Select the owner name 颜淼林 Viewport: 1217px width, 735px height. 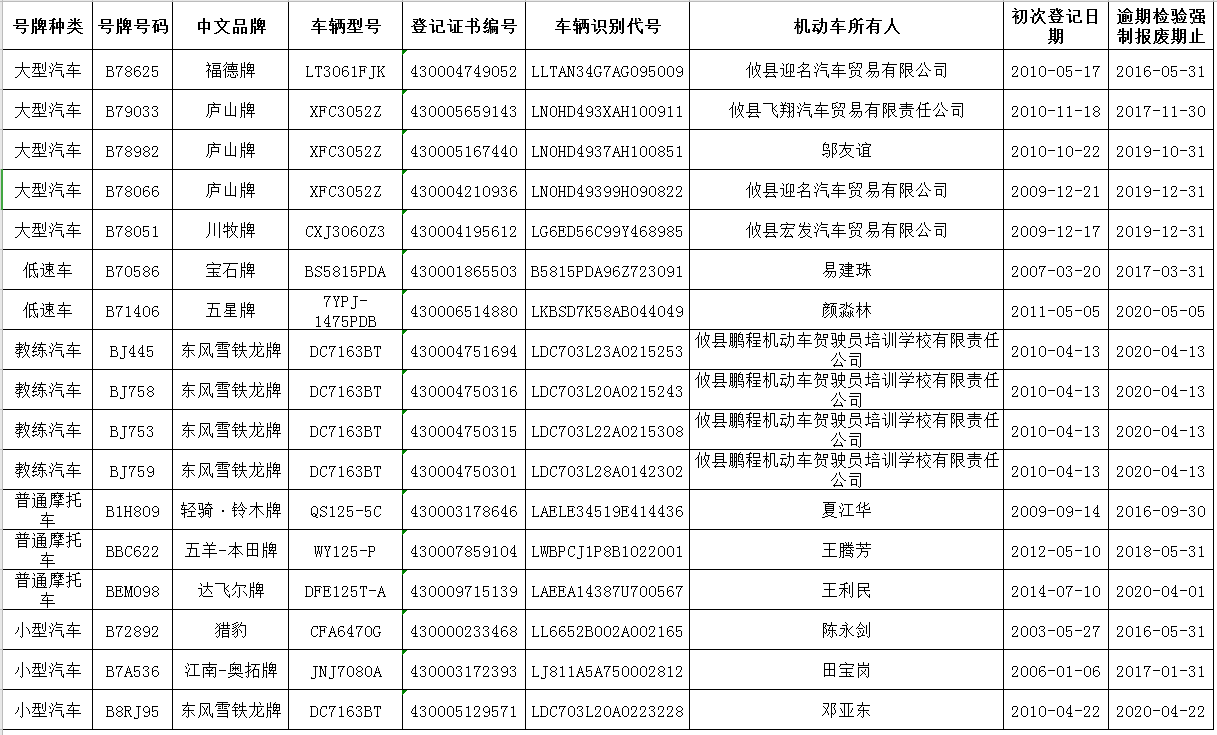(847, 311)
